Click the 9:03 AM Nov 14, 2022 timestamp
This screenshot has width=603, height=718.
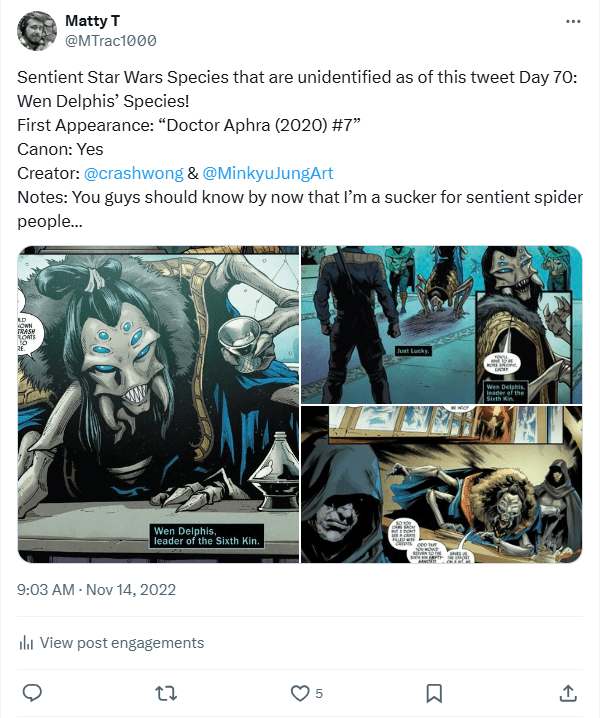coord(97,590)
